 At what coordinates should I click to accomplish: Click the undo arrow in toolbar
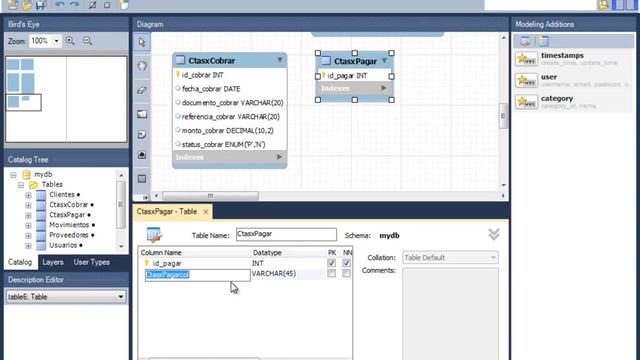tap(60, 4)
